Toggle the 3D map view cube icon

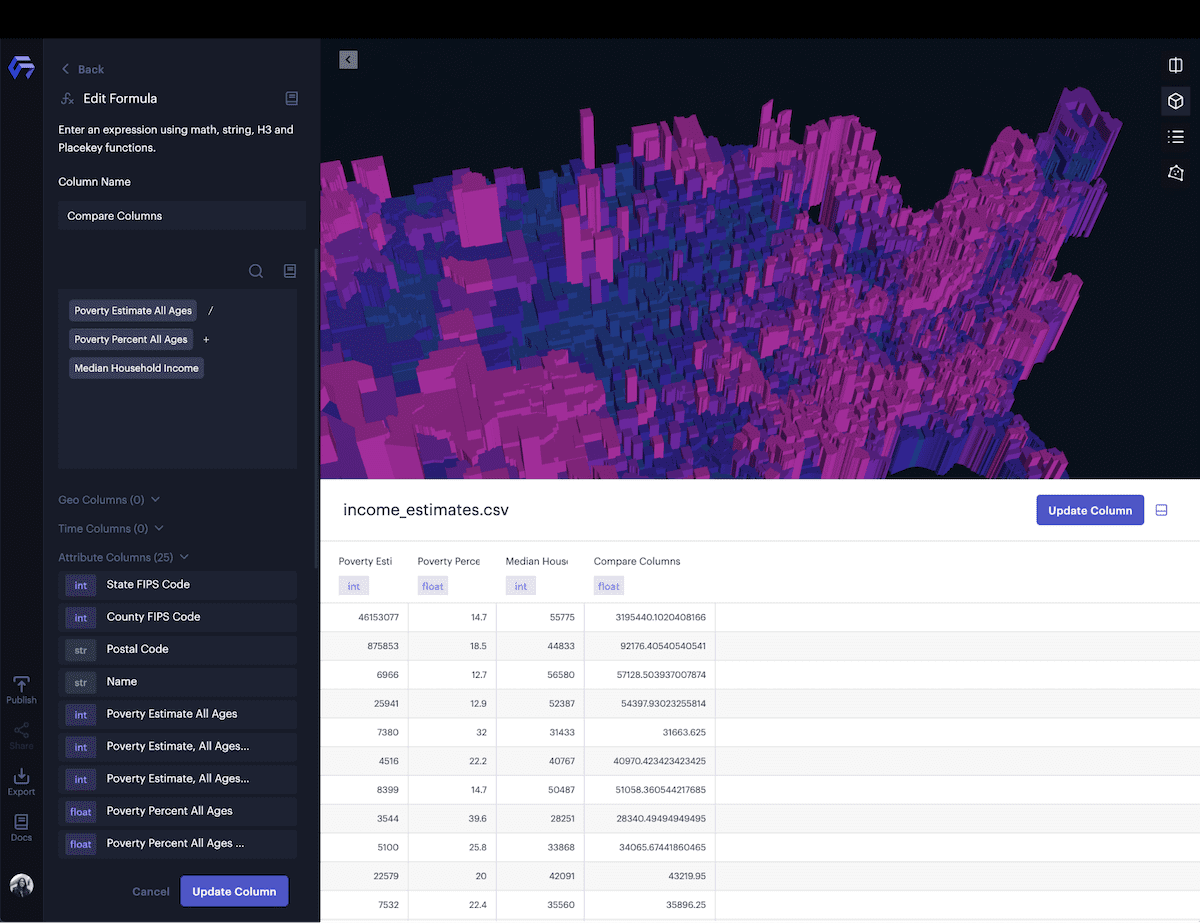pos(1176,101)
